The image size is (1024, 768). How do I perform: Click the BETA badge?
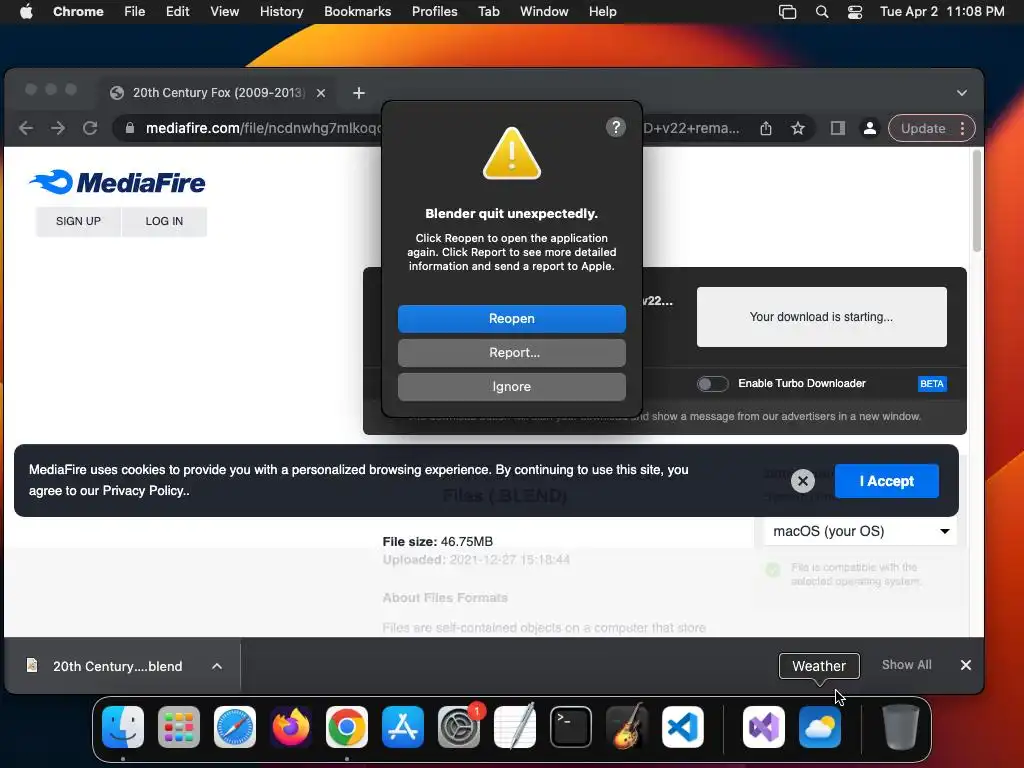coord(931,383)
